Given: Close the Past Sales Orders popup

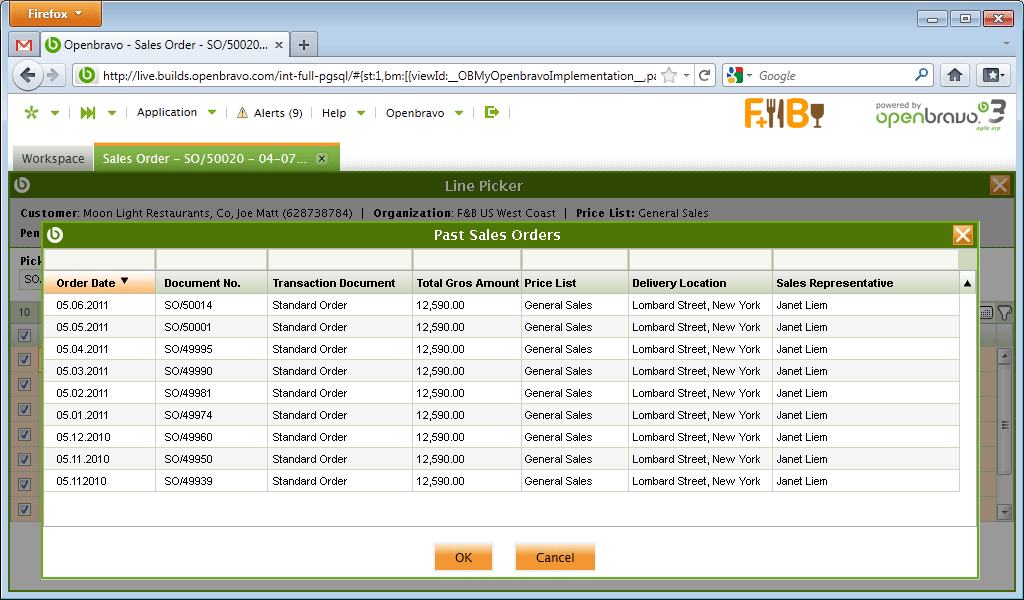Looking at the screenshot, I should (963, 235).
